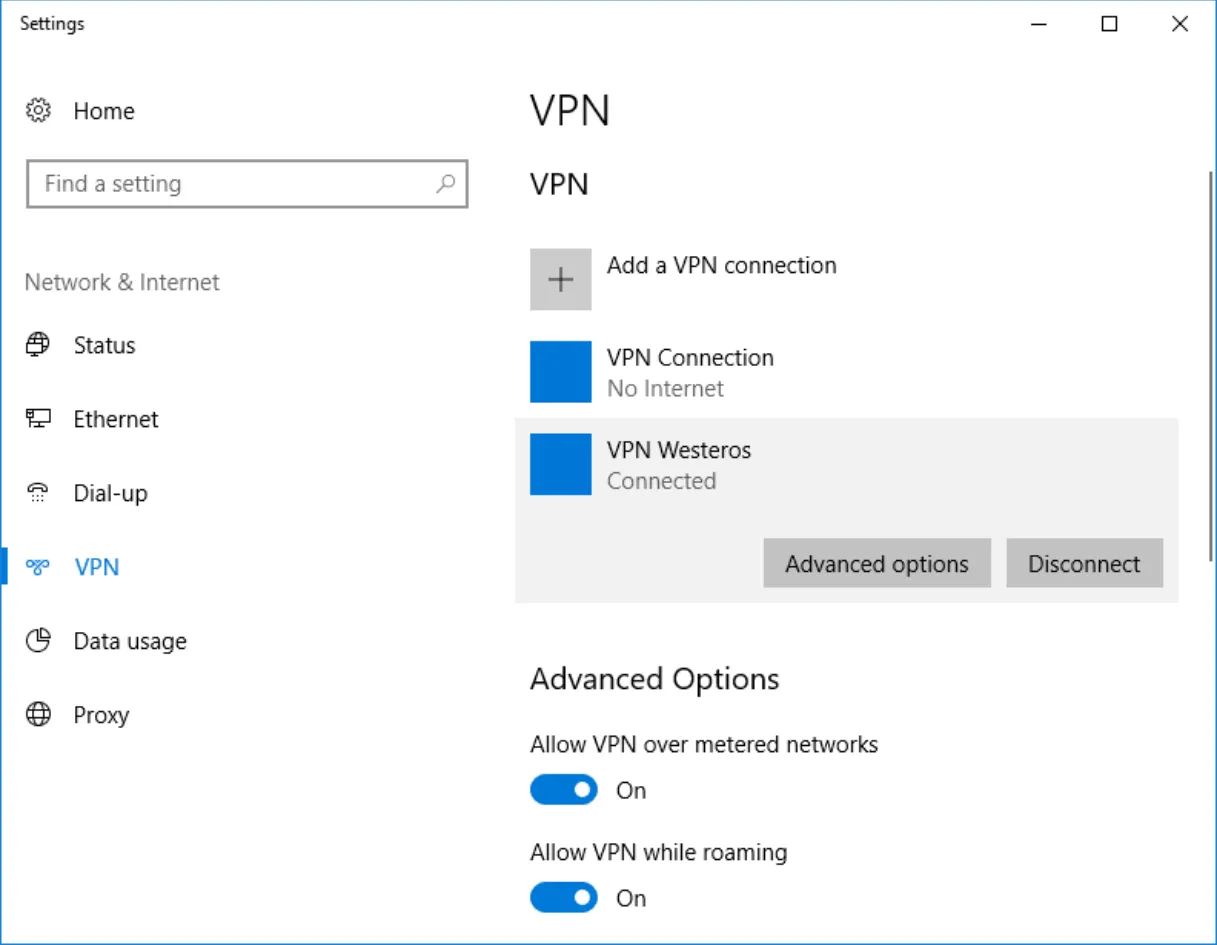Go to Ethernet settings page

point(116,419)
